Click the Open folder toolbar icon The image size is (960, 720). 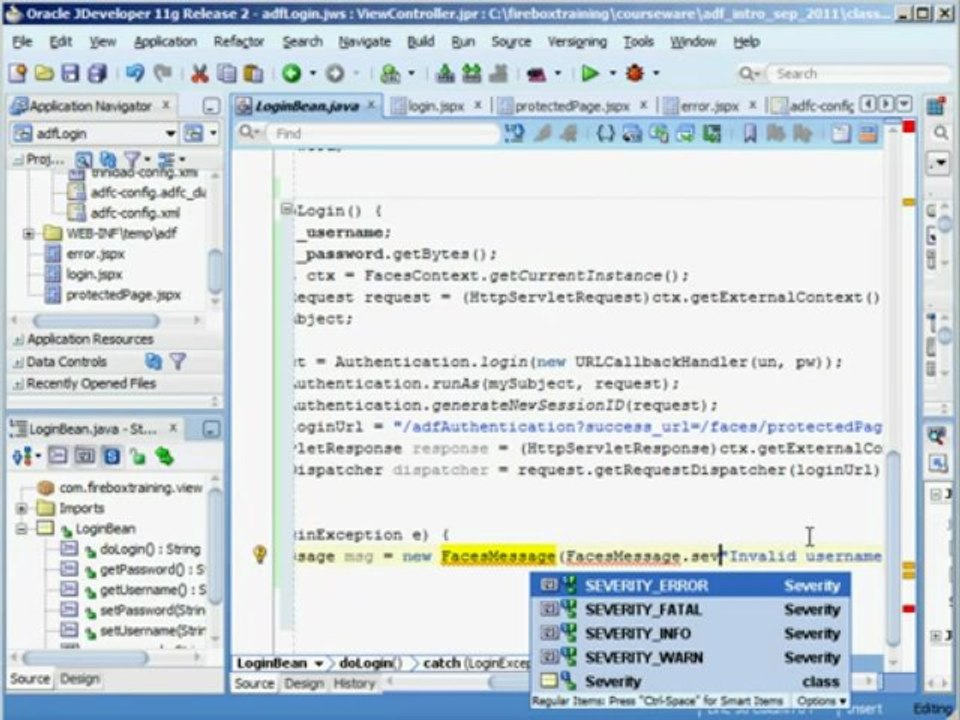pos(44,73)
